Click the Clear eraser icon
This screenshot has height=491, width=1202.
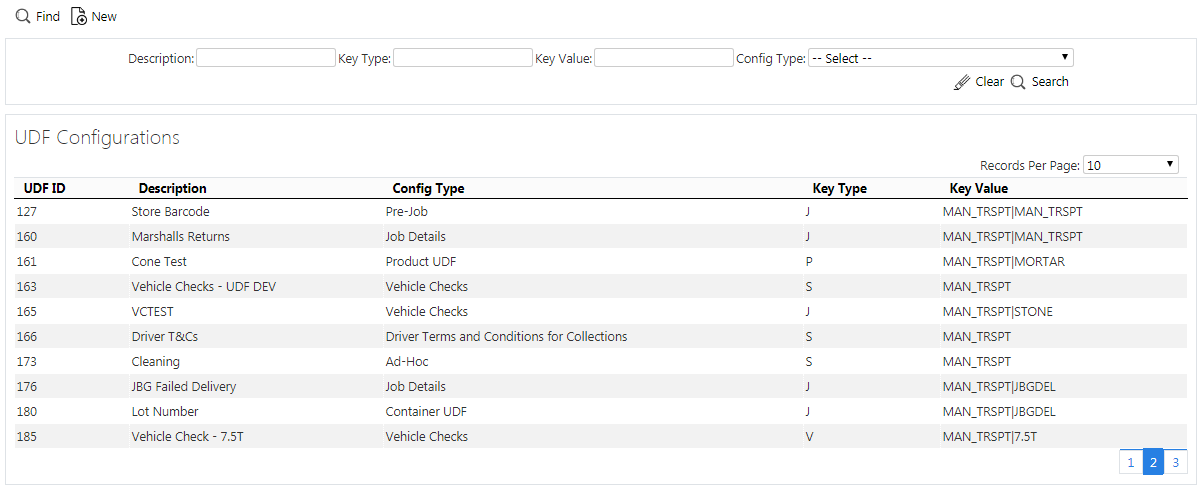click(x=962, y=82)
